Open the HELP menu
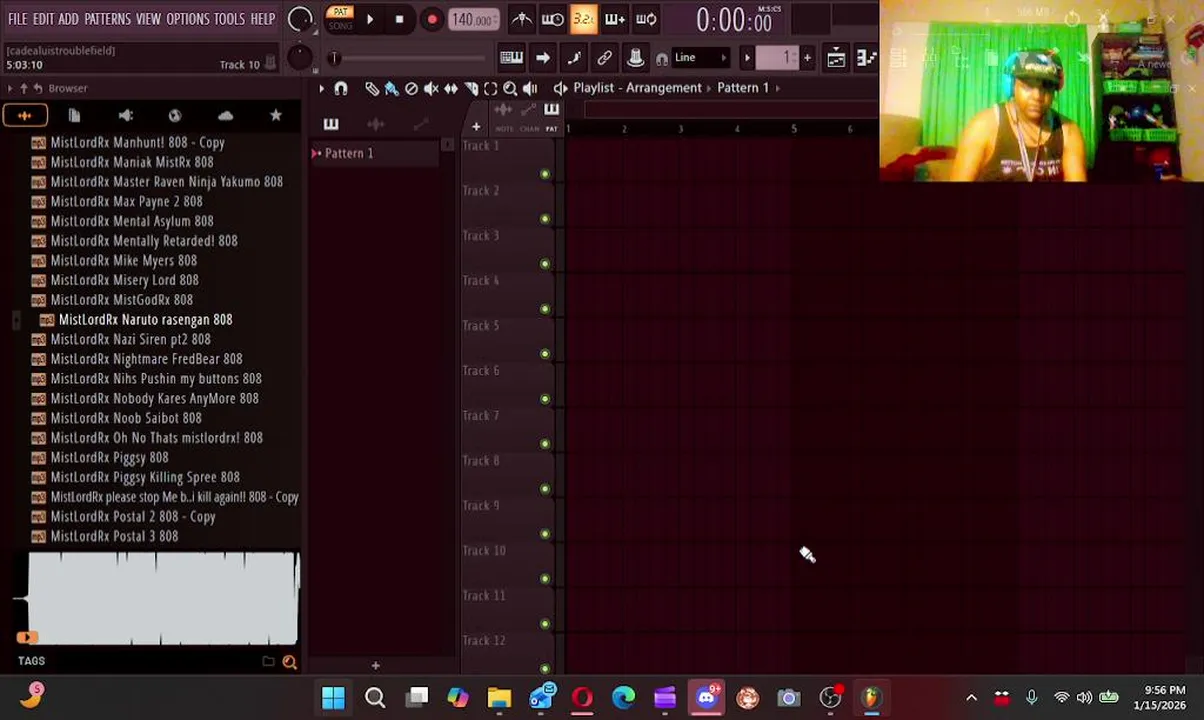The width and height of the screenshot is (1204, 720). click(x=262, y=19)
